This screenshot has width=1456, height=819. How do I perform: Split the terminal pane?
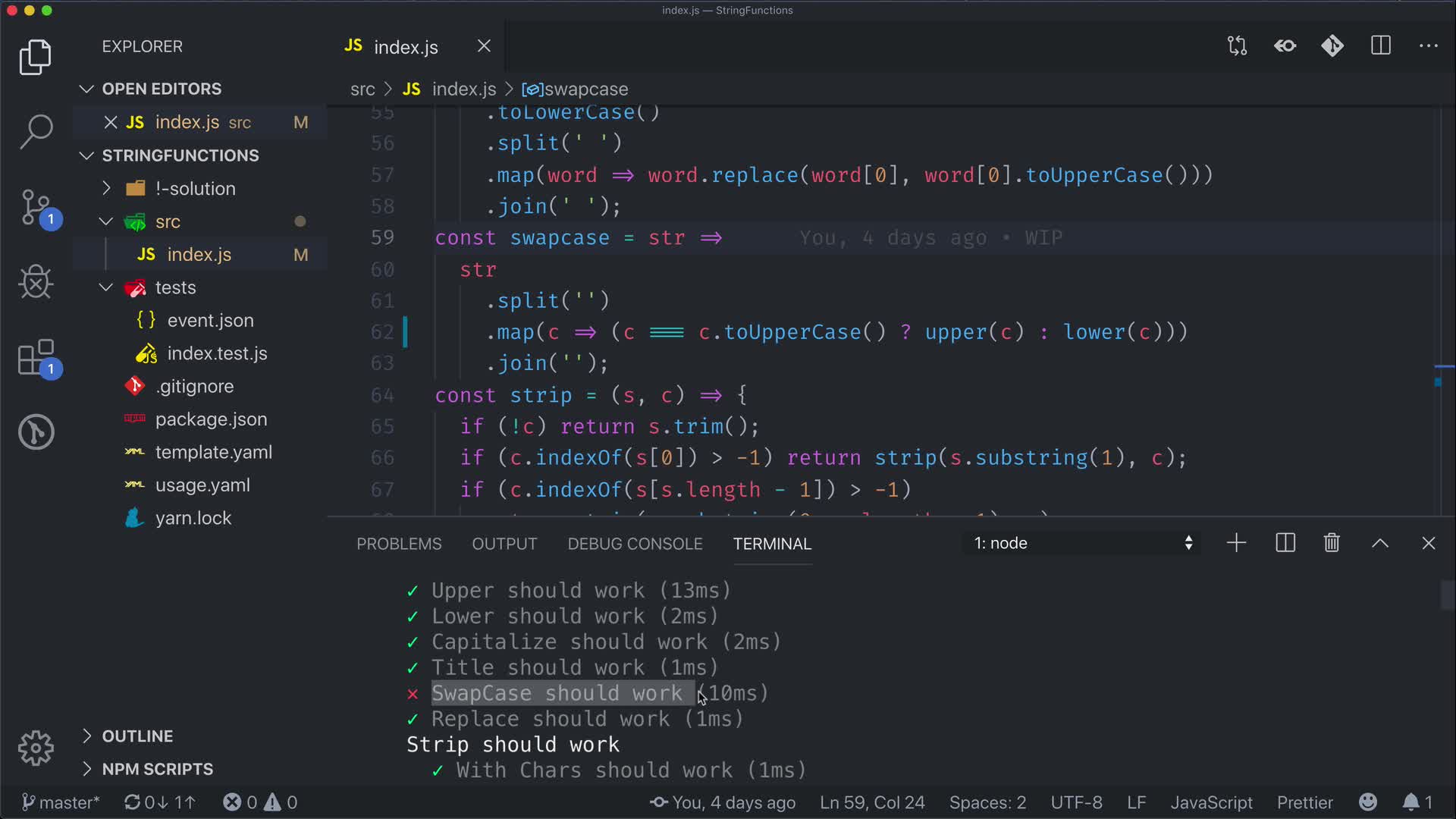click(x=1285, y=543)
